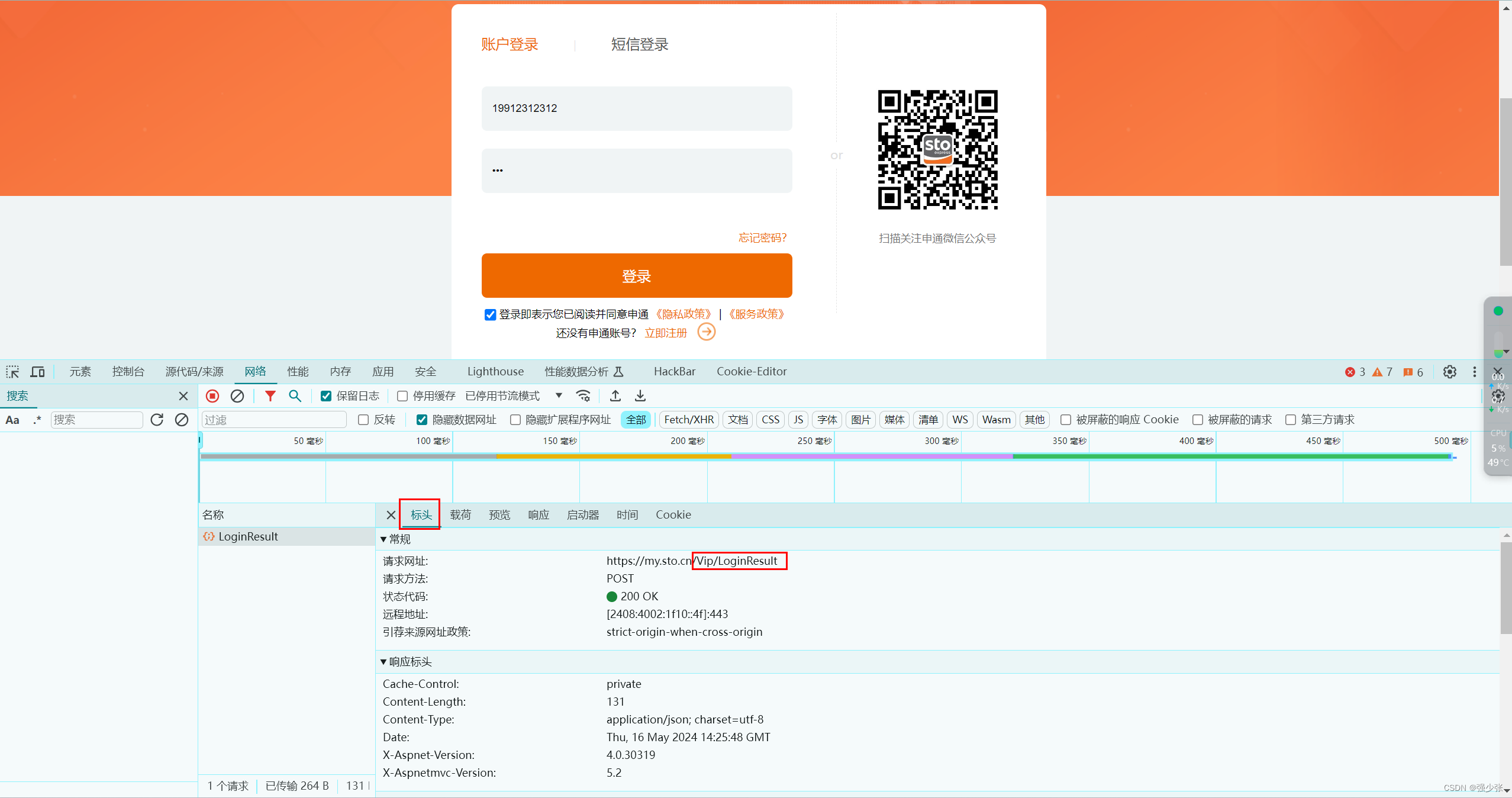Click the 忘记密码? link

point(762,237)
